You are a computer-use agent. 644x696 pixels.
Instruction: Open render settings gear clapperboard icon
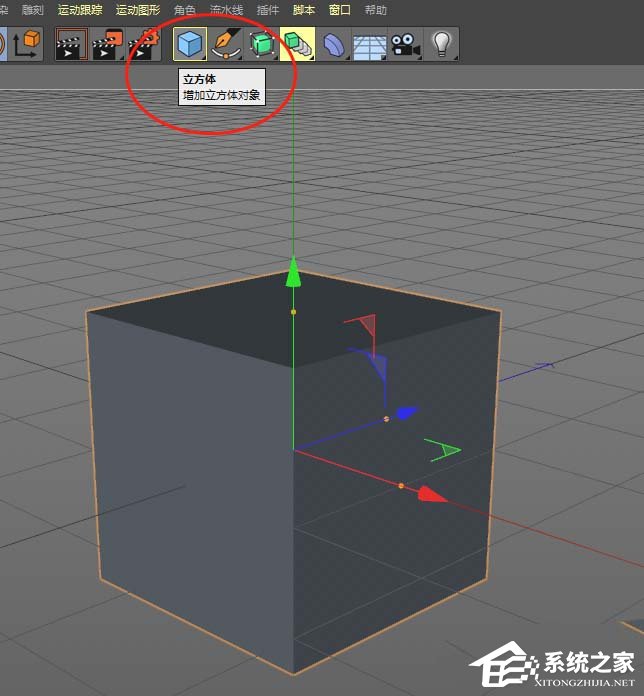[x=144, y=44]
